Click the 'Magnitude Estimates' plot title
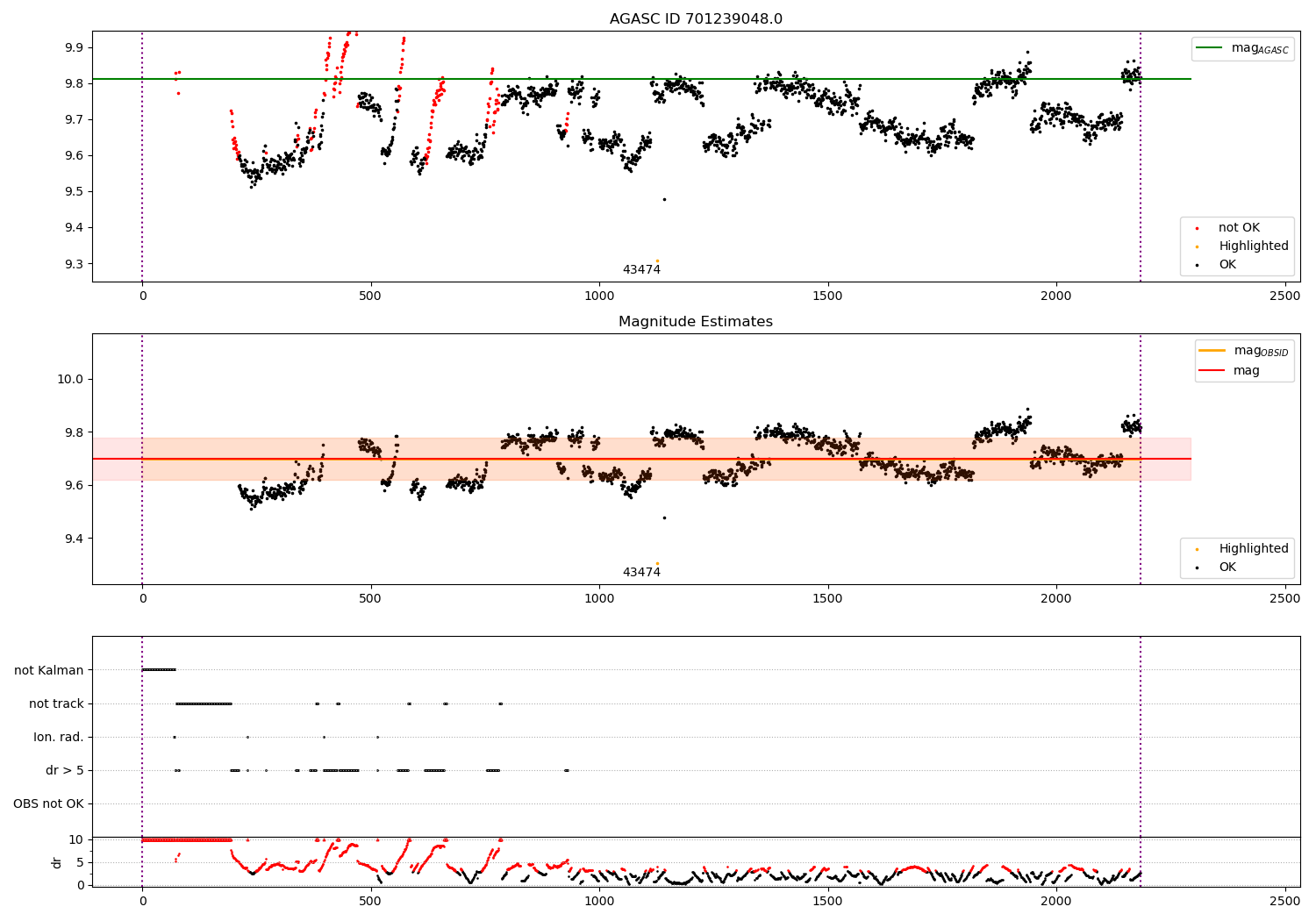This screenshot has width=1316, height=921. [696, 322]
